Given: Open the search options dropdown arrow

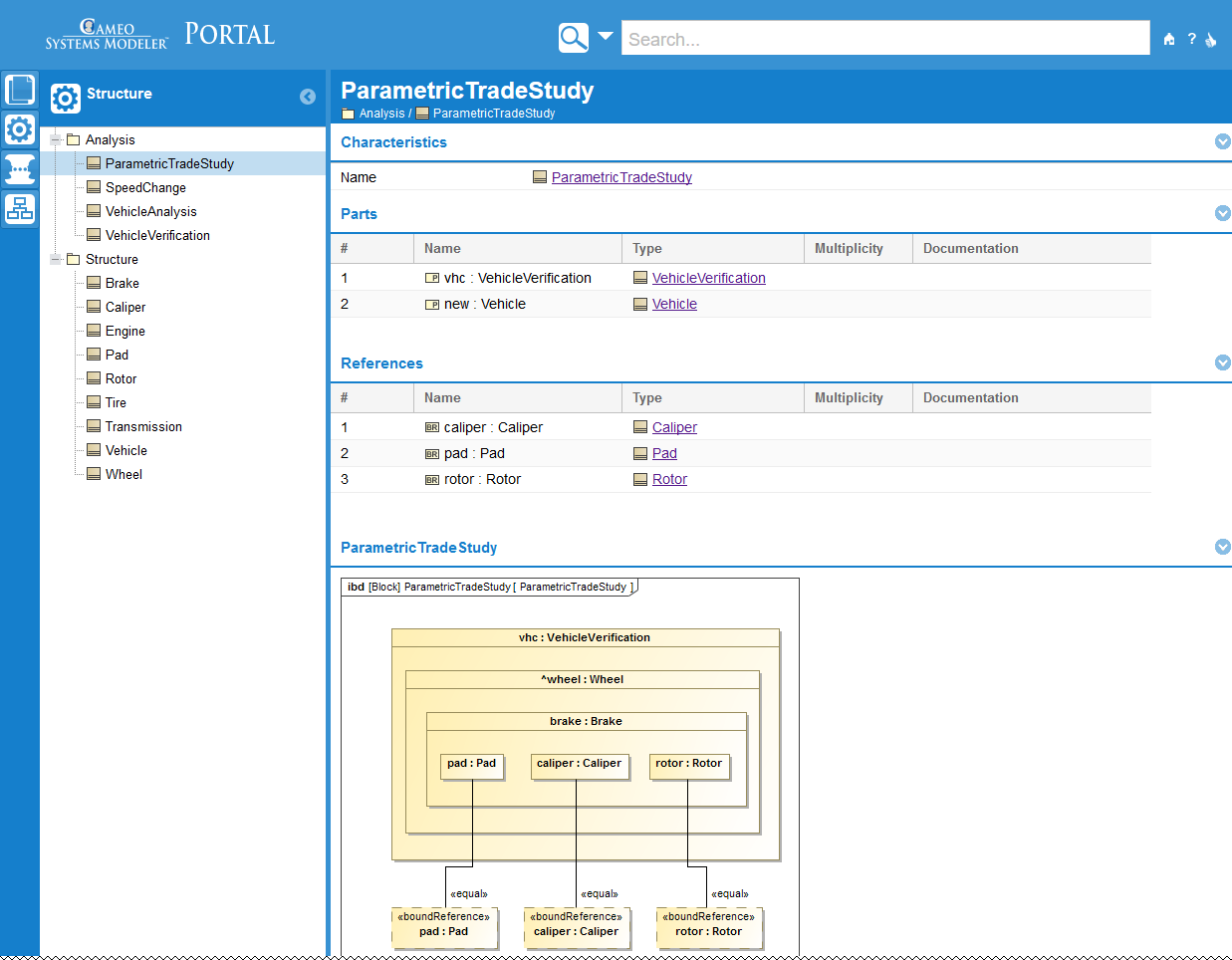Looking at the screenshot, I should [605, 37].
